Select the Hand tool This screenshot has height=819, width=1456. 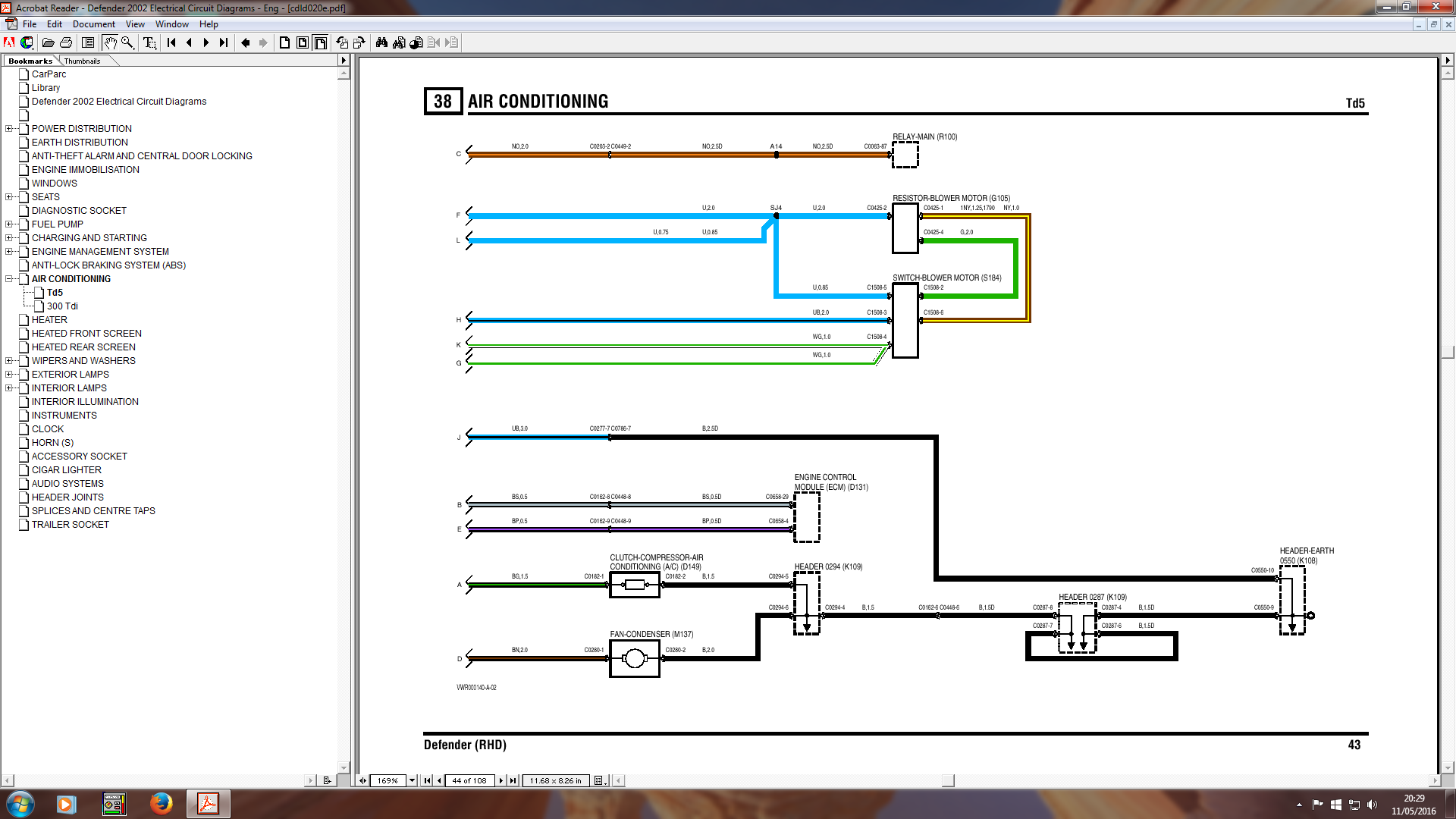(110, 42)
